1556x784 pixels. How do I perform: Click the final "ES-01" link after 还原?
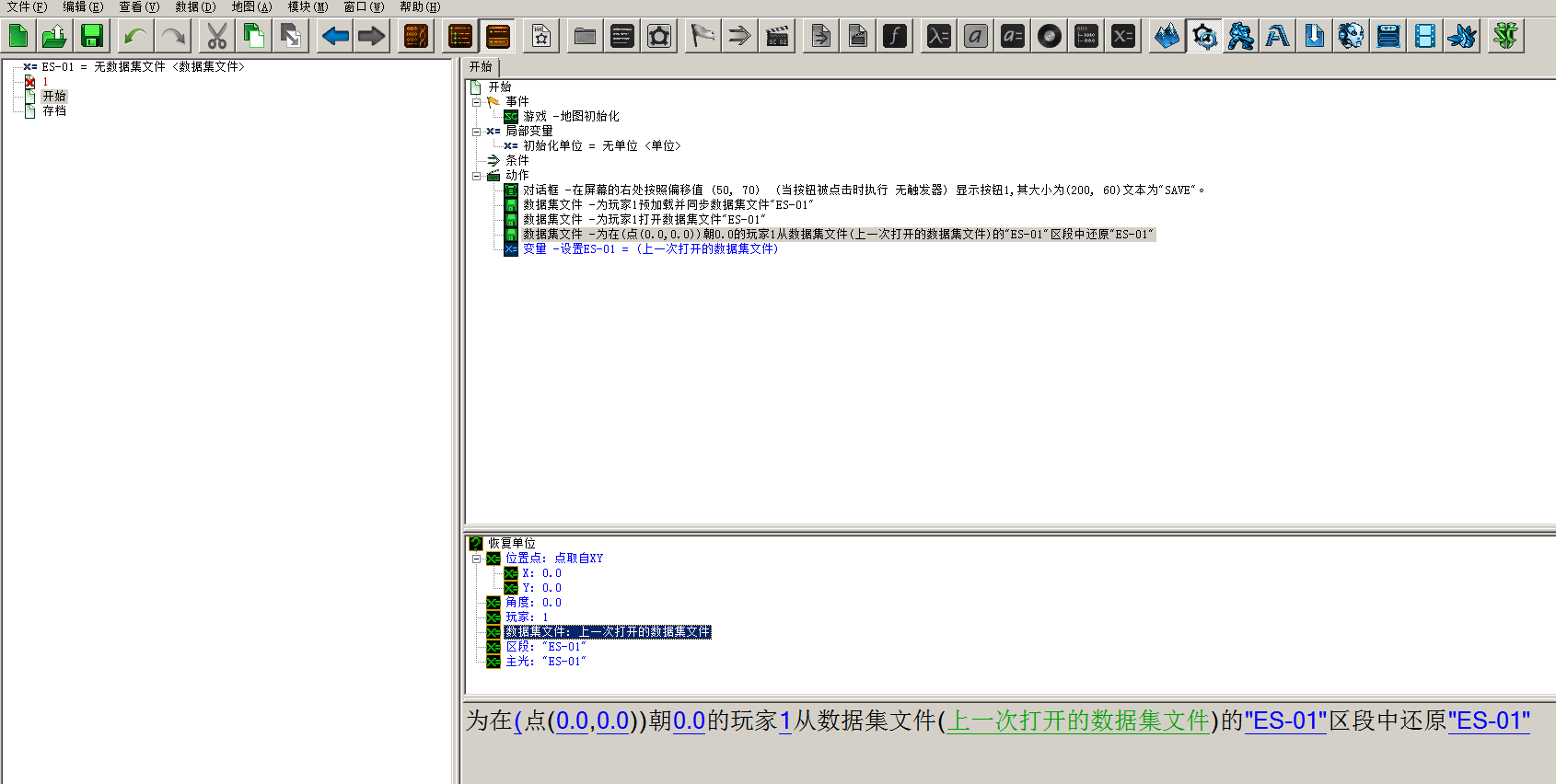pos(1489,721)
